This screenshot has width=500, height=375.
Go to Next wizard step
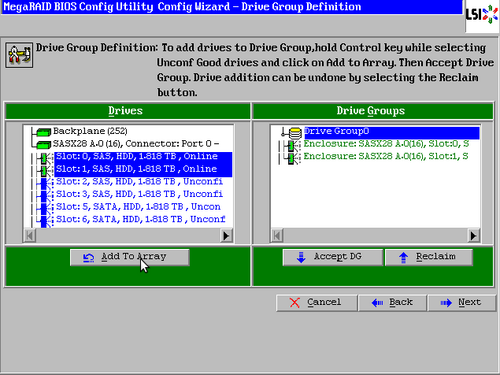462,303
